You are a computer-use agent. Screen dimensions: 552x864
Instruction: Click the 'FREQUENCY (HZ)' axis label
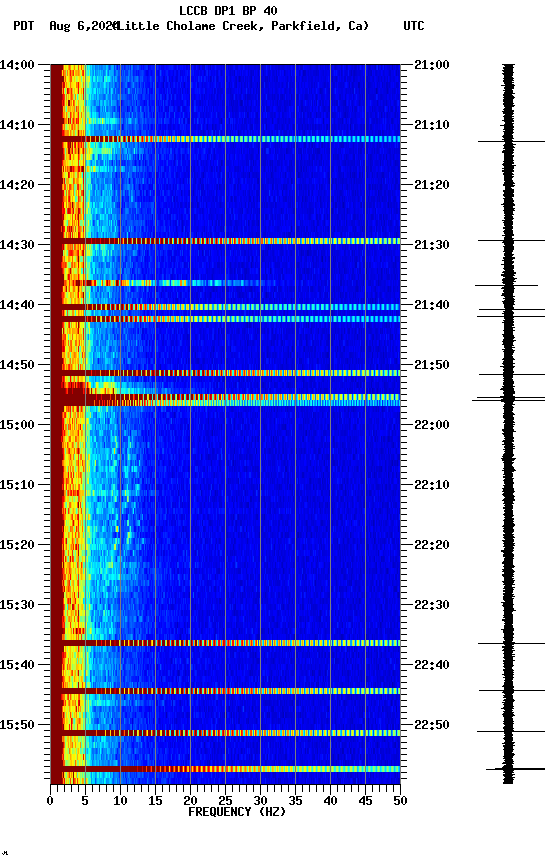pyautogui.click(x=237, y=812)
